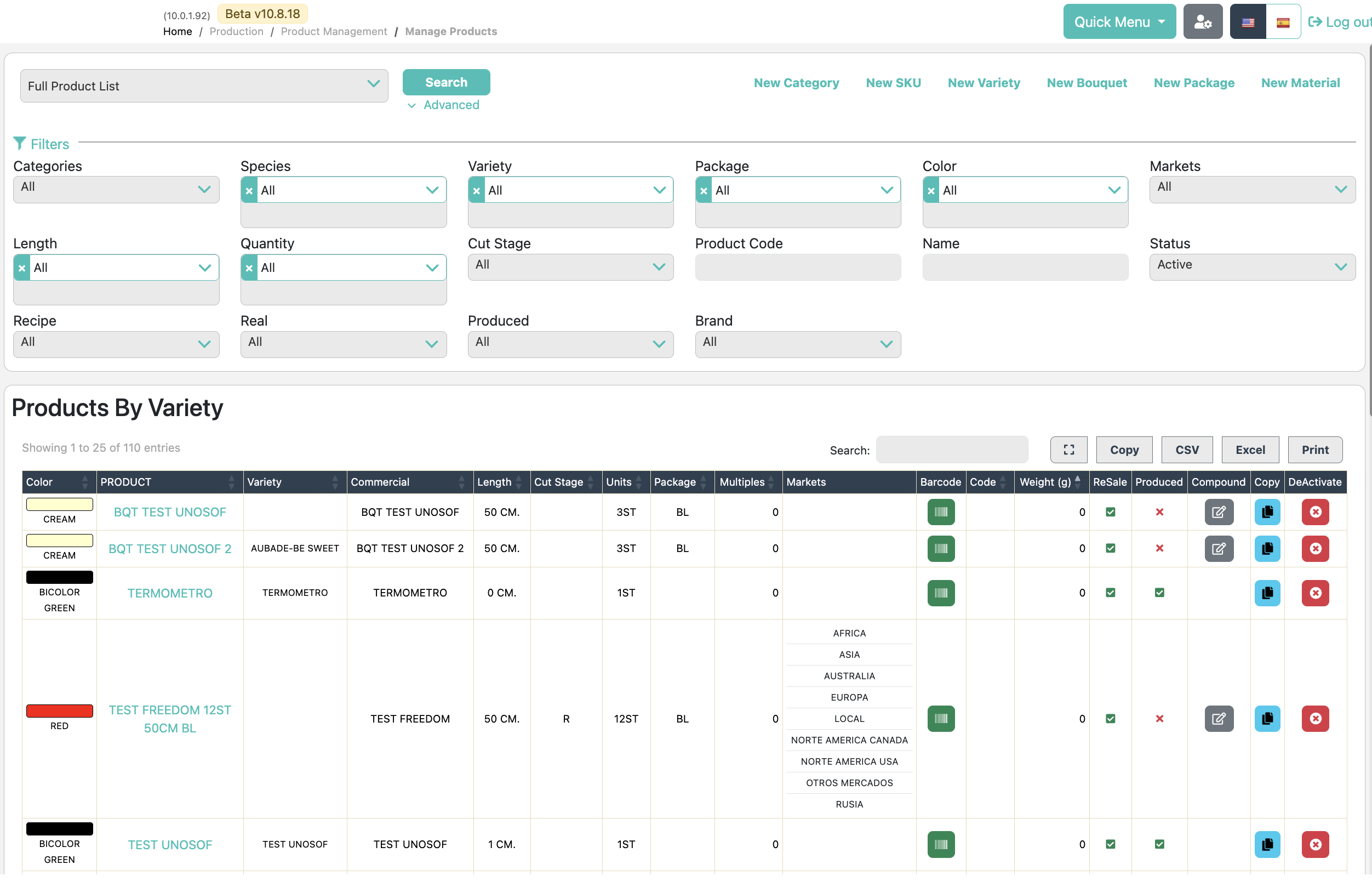Switch language with the Spanish flag

click(1282, 22)
